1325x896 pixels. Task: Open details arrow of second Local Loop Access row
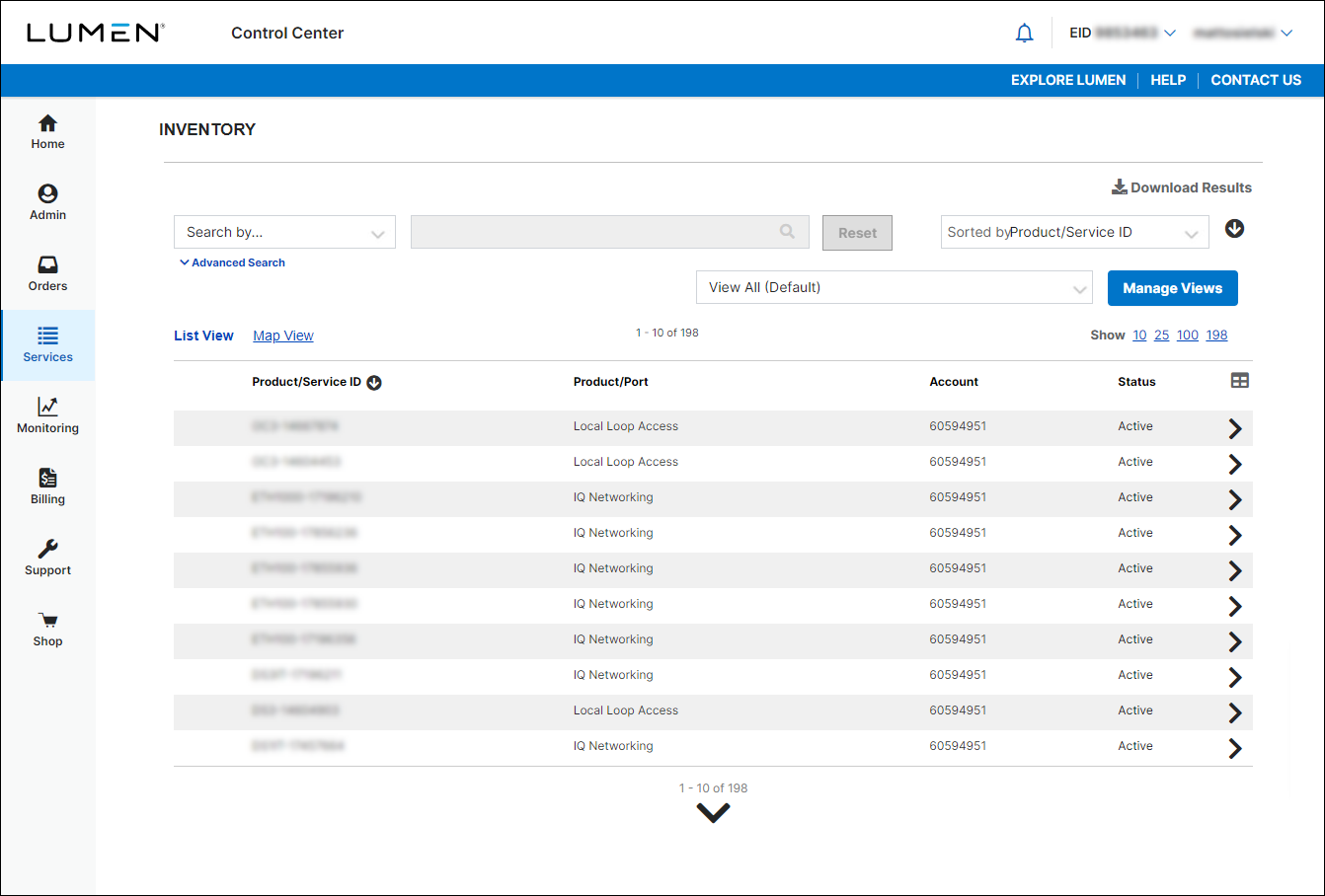coord(1234,464)
